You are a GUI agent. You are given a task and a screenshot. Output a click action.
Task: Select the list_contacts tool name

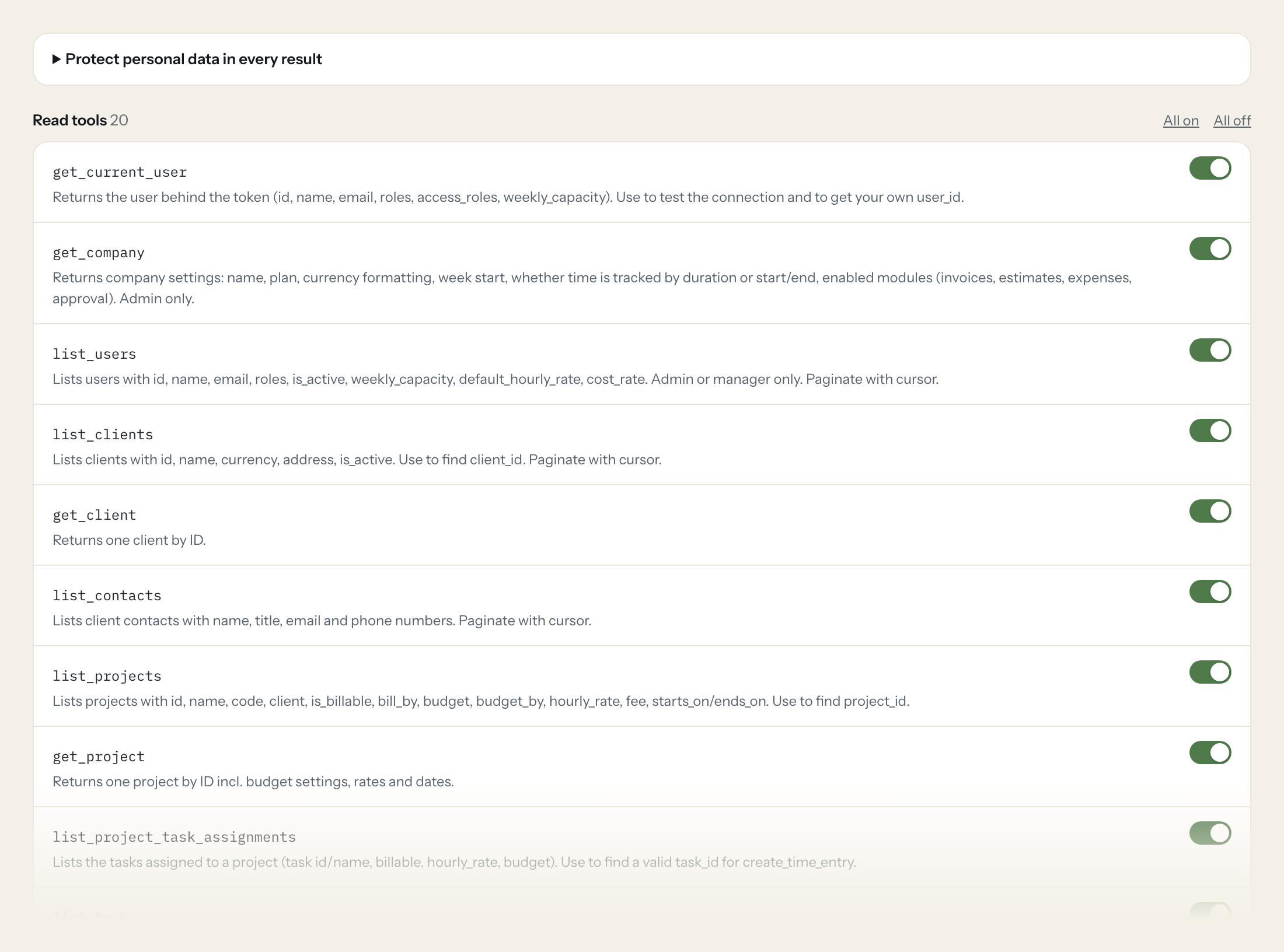(x=107, y=596)
